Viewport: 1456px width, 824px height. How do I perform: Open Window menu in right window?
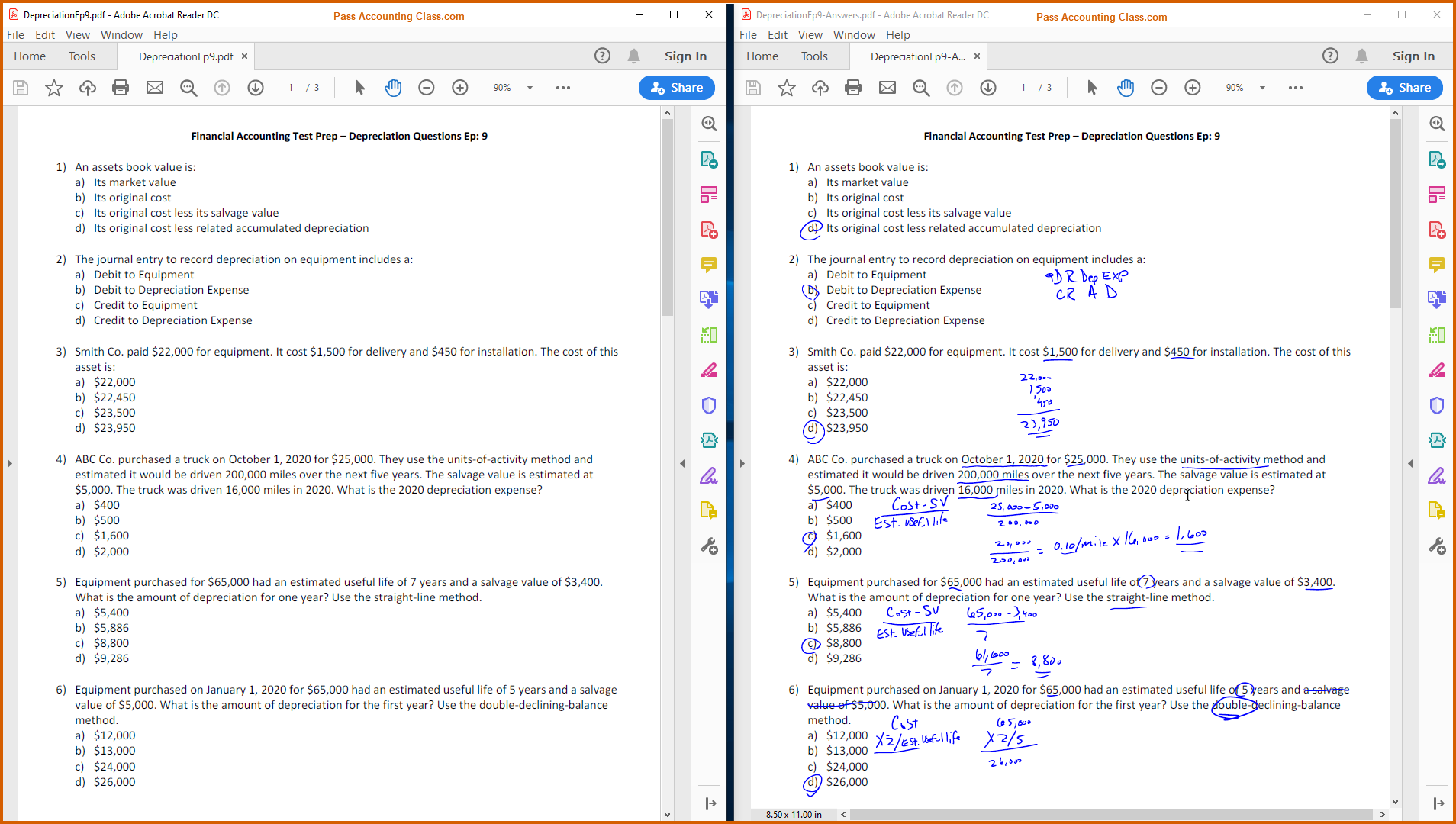click(x=854, y=34)
